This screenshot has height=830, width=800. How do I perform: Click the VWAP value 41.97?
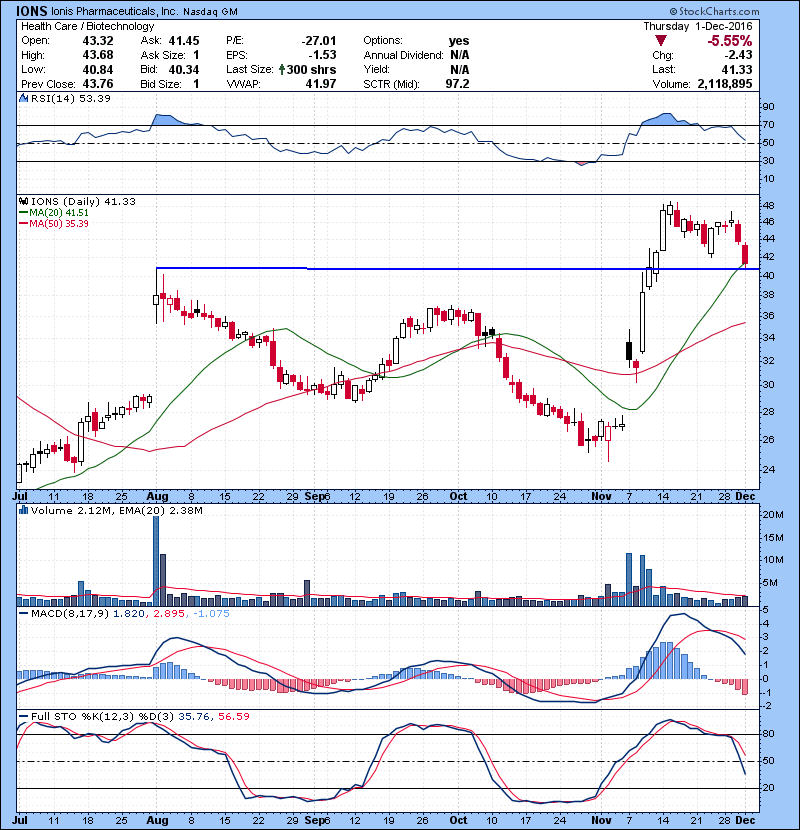coord(320,84)
